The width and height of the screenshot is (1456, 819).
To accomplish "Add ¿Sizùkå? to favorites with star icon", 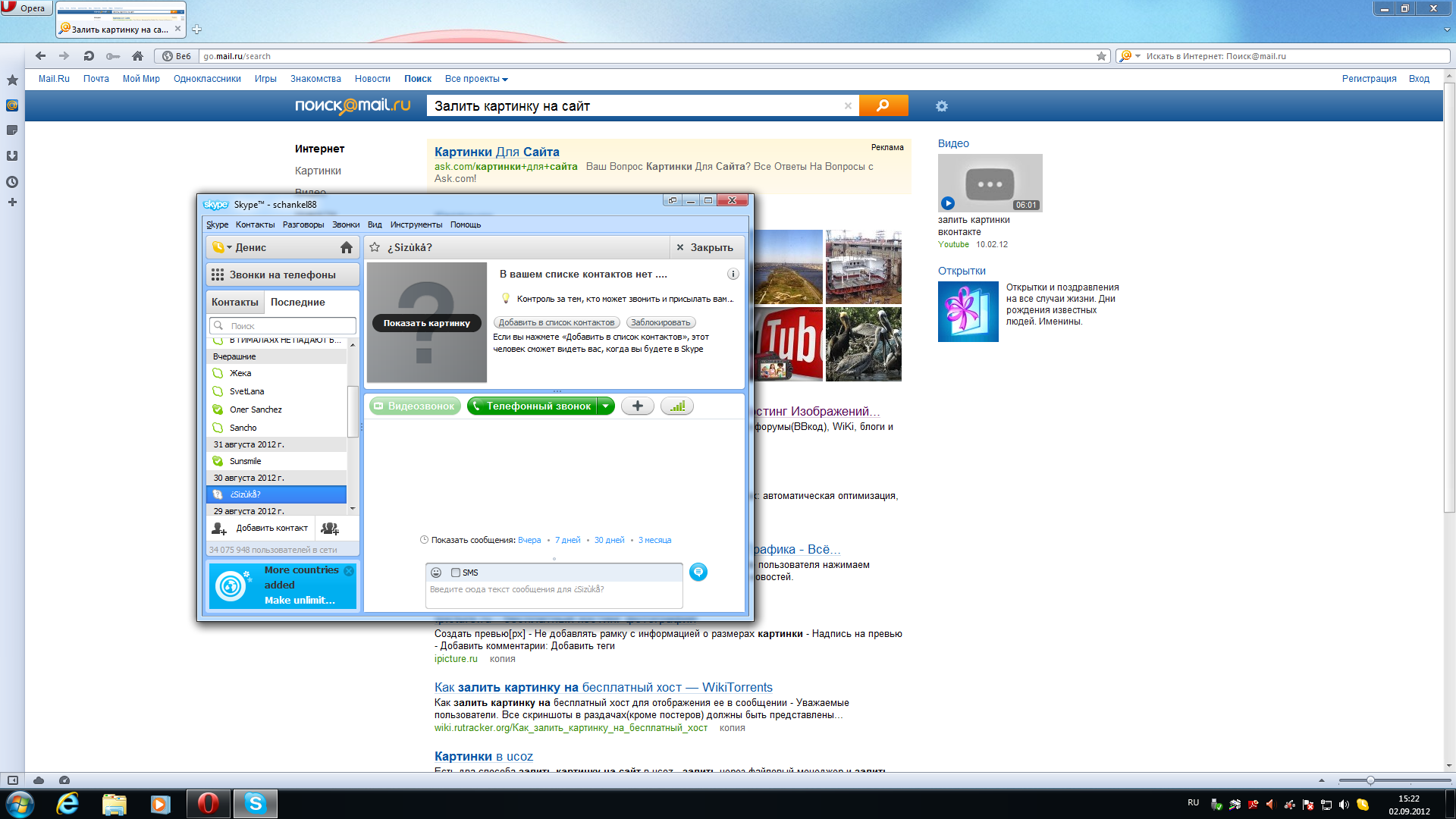I will tap(375, 247).
